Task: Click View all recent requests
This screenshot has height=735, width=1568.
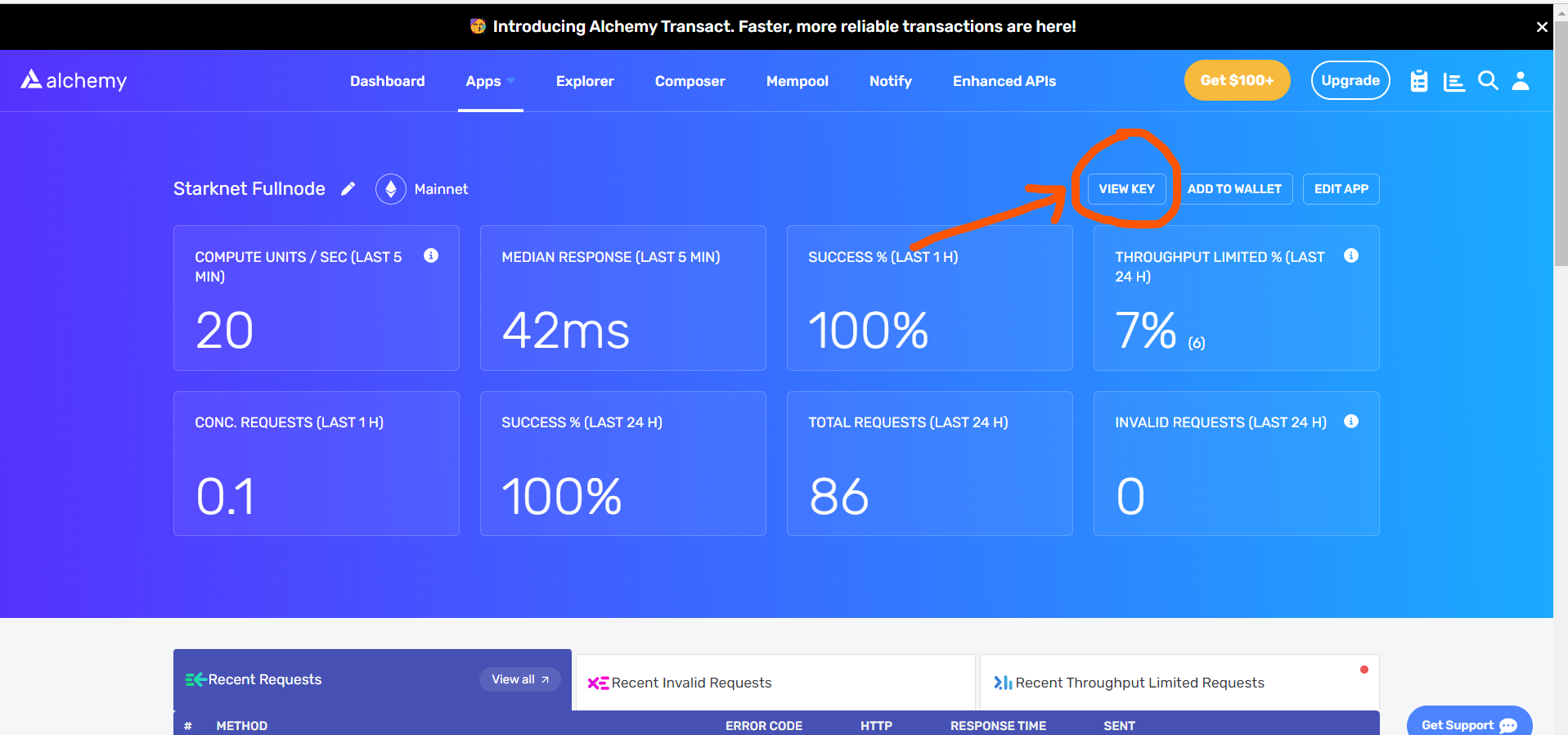Action: pos(520,679)
